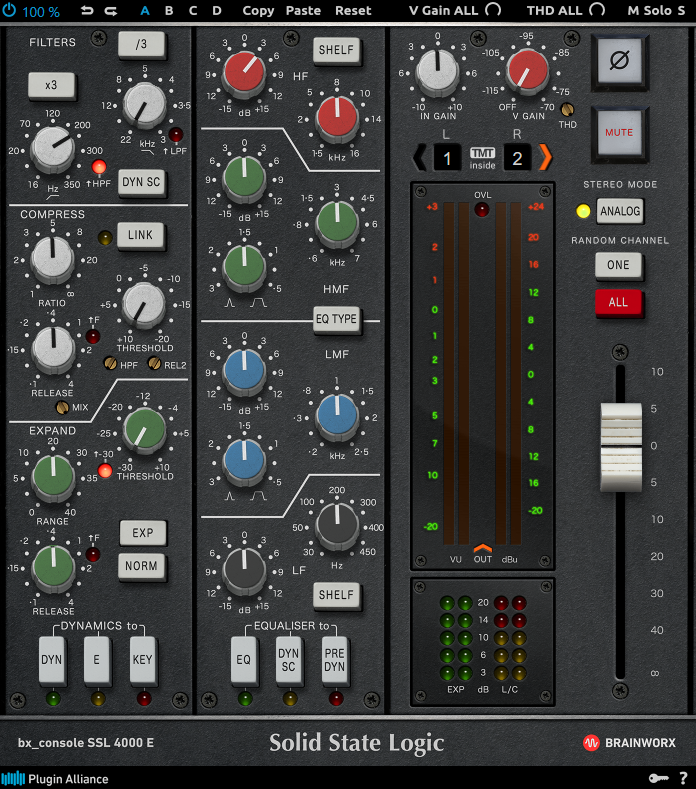Toggle the ANALOG stereo mode button
This screenshot has width=696, height=789.
pyautogui.click(x=620, y=211)
